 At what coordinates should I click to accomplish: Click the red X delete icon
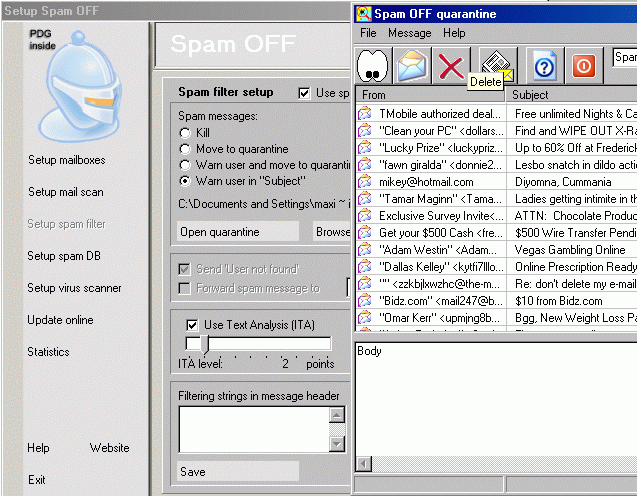[451, 67]
